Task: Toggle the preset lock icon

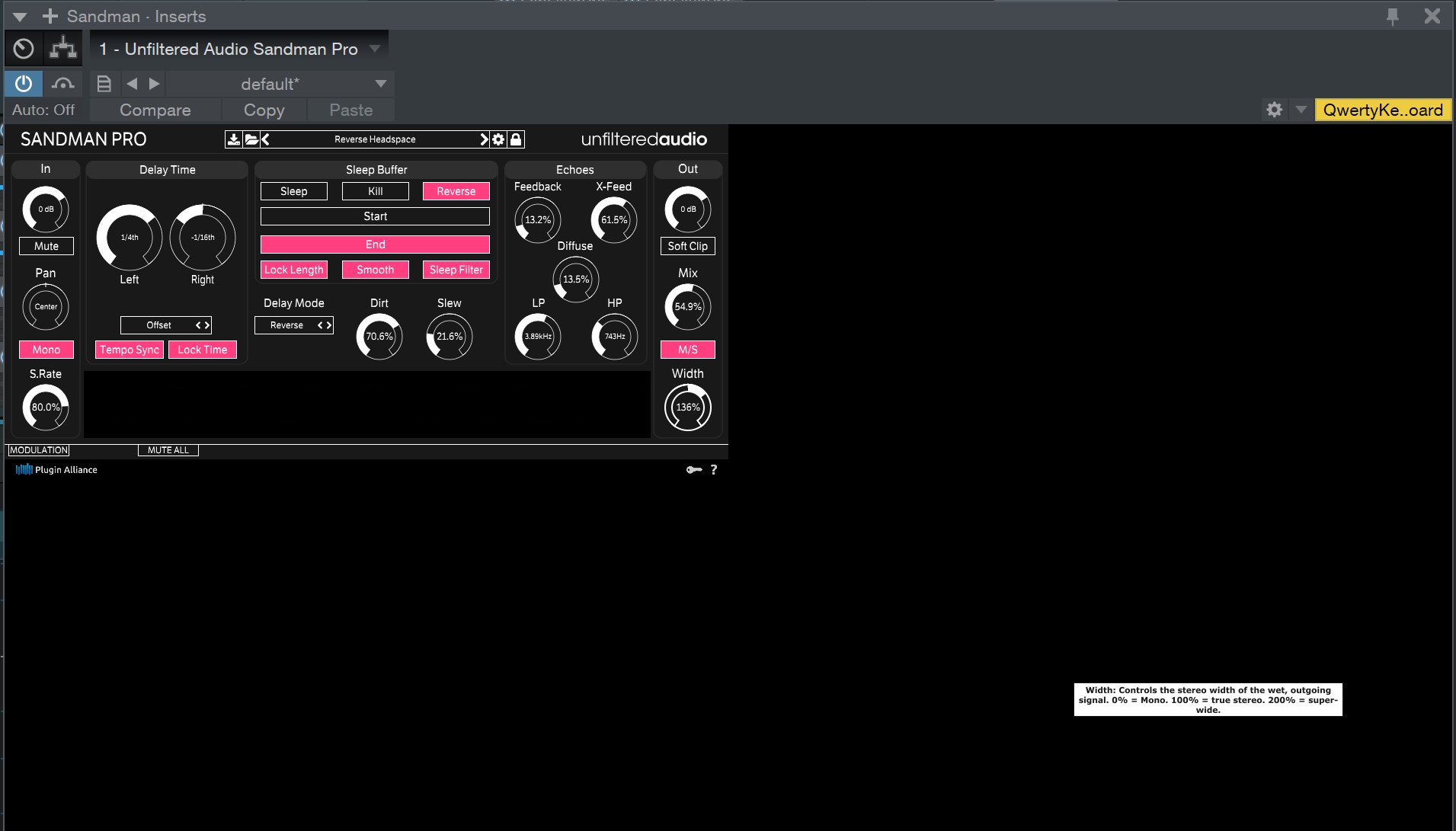Action: 516,139
